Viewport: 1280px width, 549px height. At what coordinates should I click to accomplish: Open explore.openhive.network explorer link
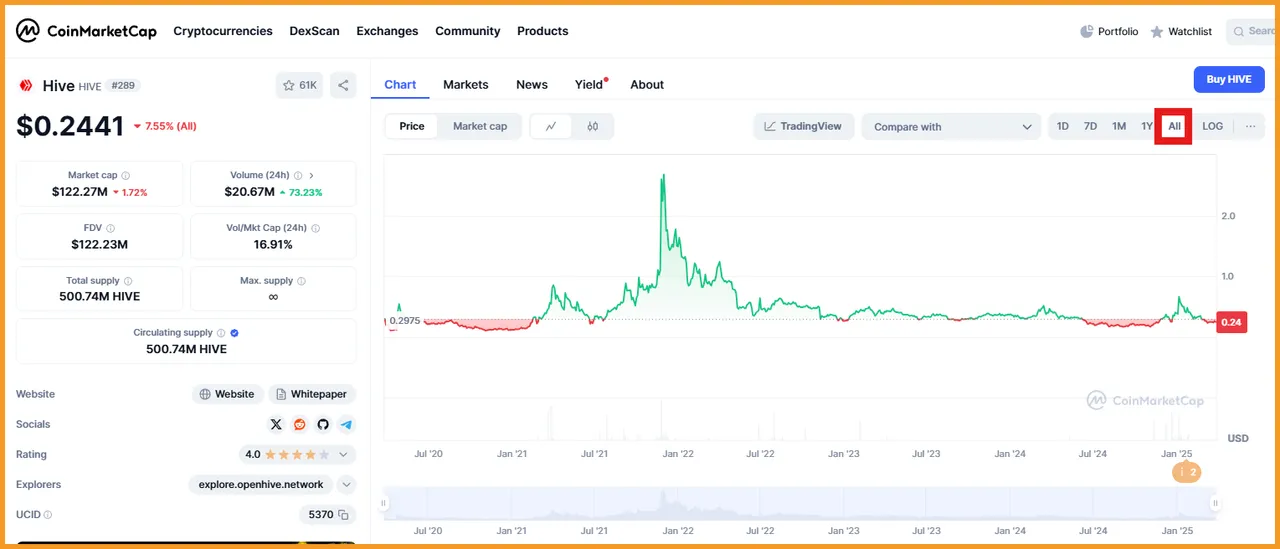[x=261, y=484]
